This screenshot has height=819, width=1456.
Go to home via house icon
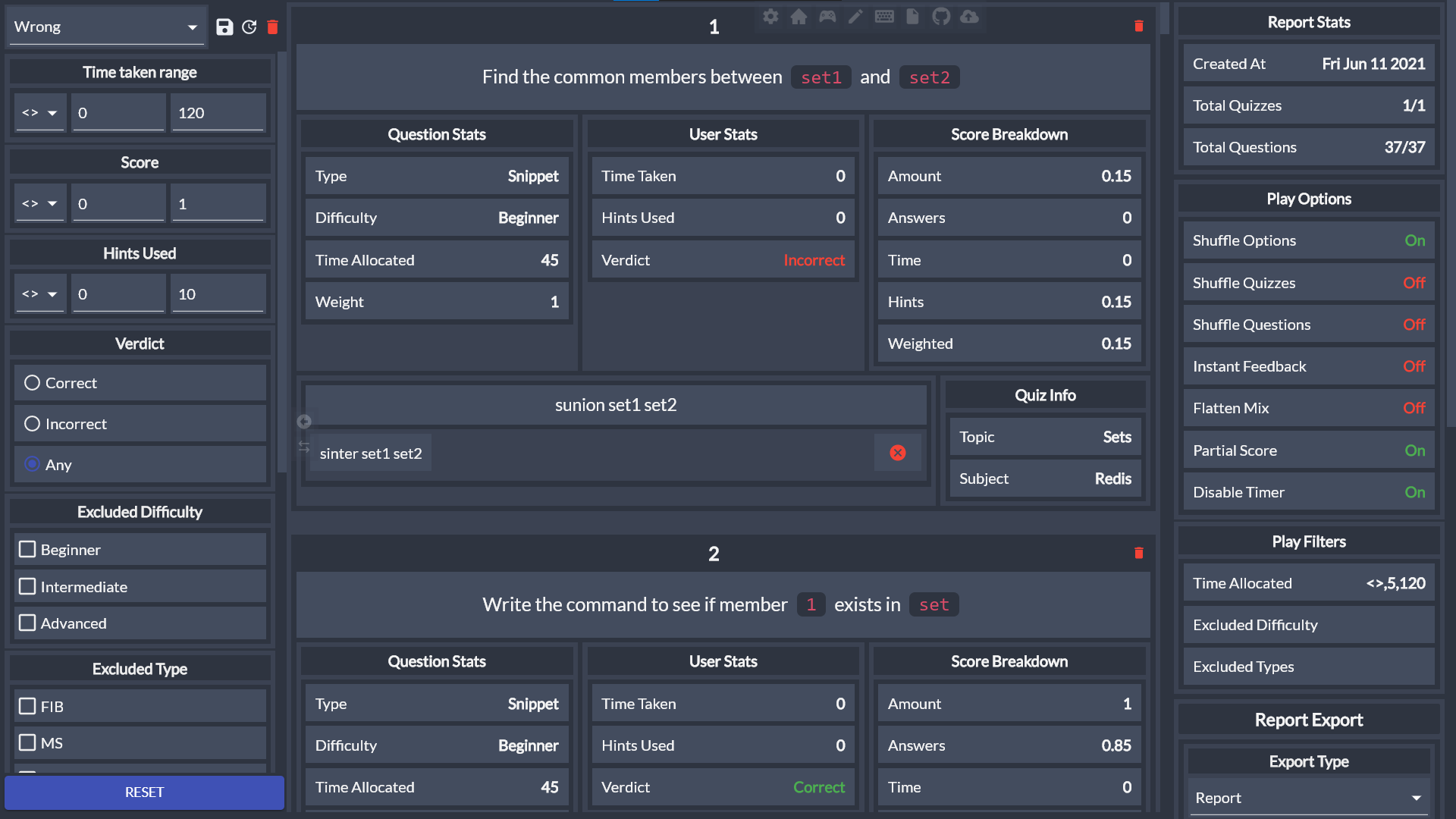(799, 17)
